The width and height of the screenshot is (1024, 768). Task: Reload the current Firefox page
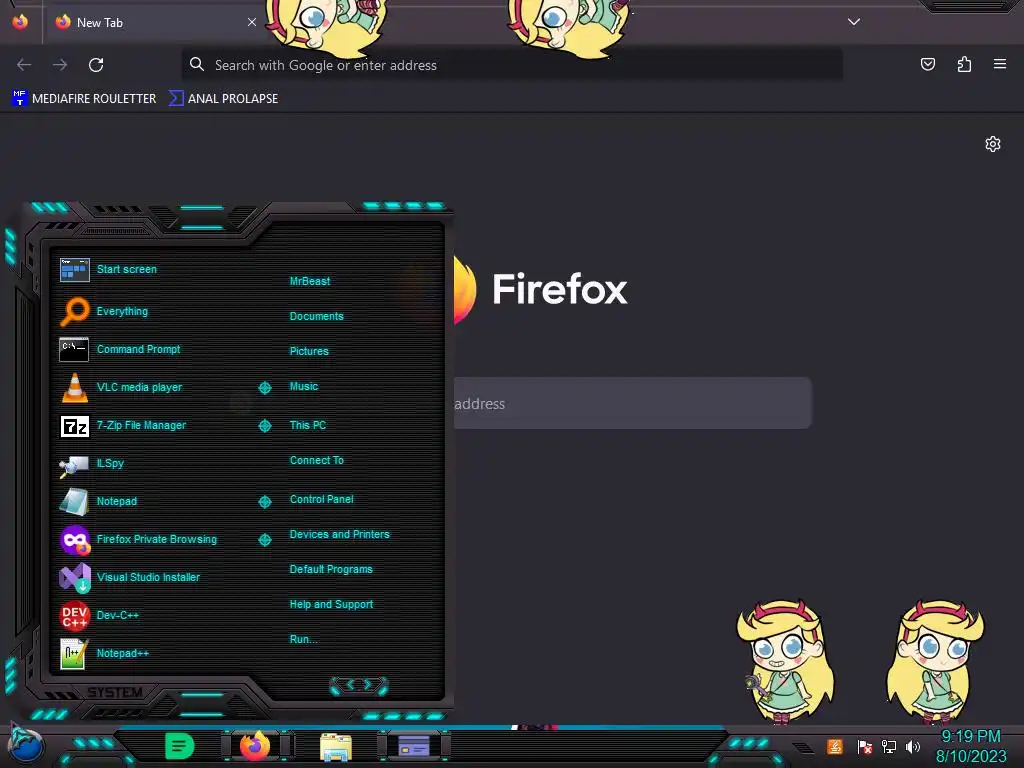click(96, 65)
